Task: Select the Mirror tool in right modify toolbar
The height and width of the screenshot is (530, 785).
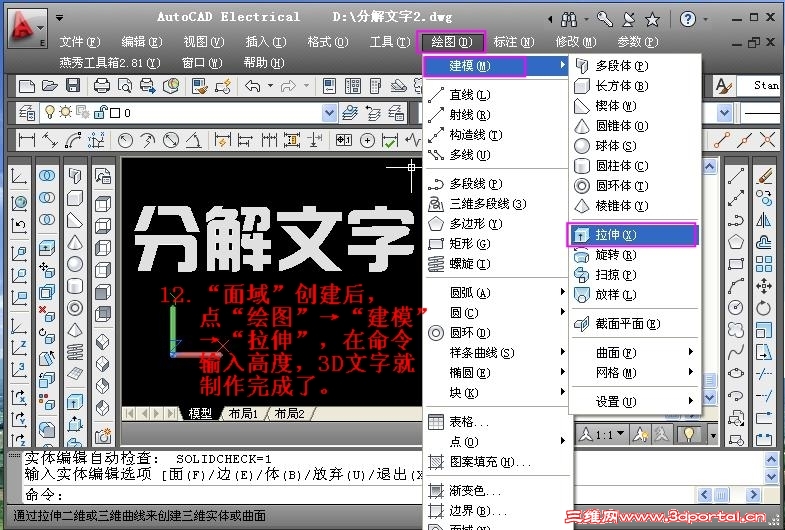Action: pyautogui.click(x=763, y=220)
